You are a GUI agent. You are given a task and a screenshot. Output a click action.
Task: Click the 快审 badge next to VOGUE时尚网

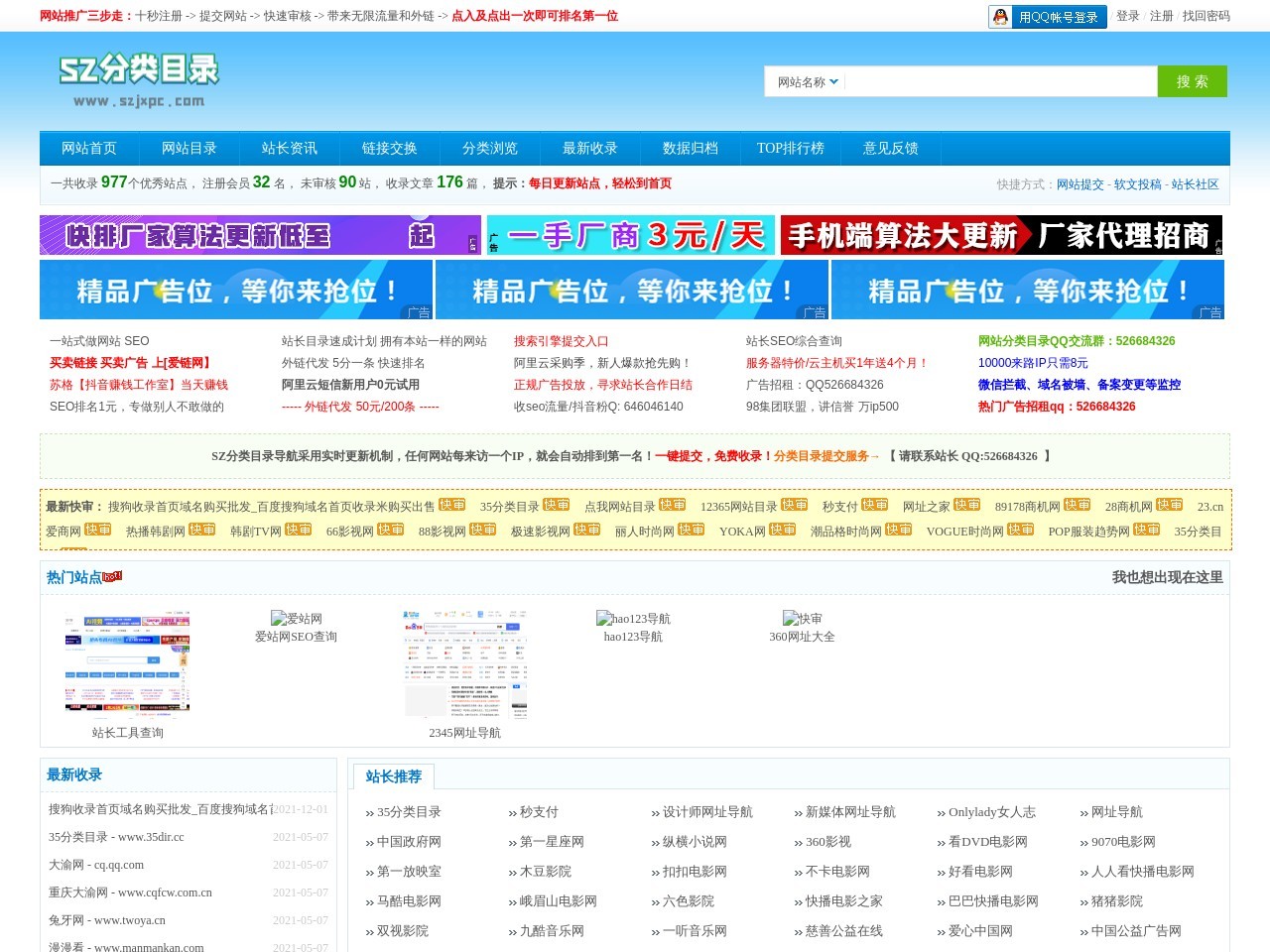pos(1020,529)
